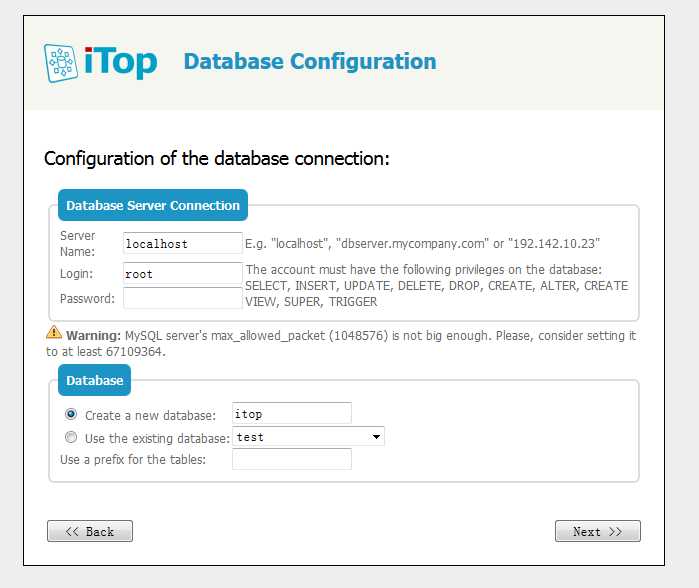Open the existing database dropdown showing test
Screen dimensions: 699x588
308,437
